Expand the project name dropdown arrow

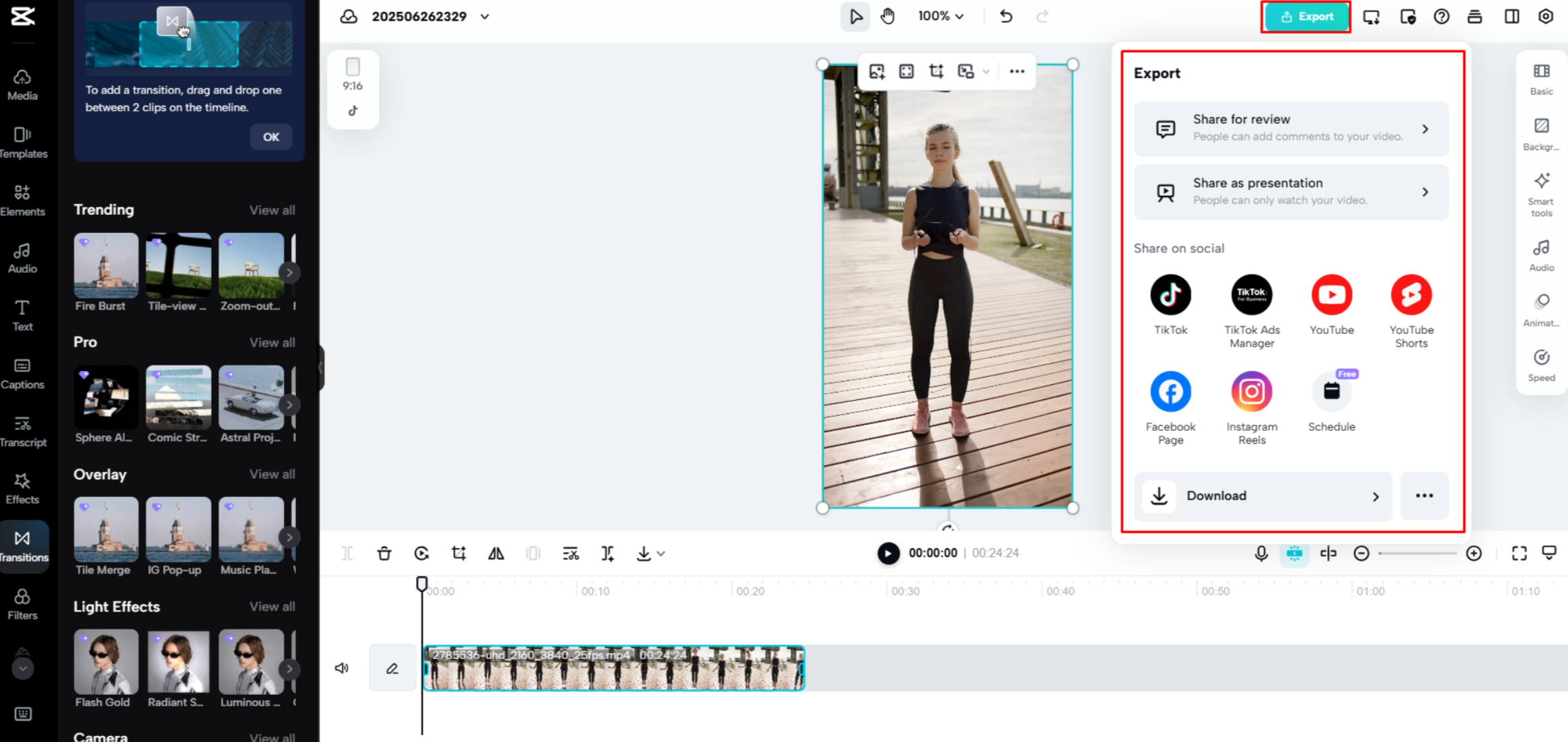485,17
